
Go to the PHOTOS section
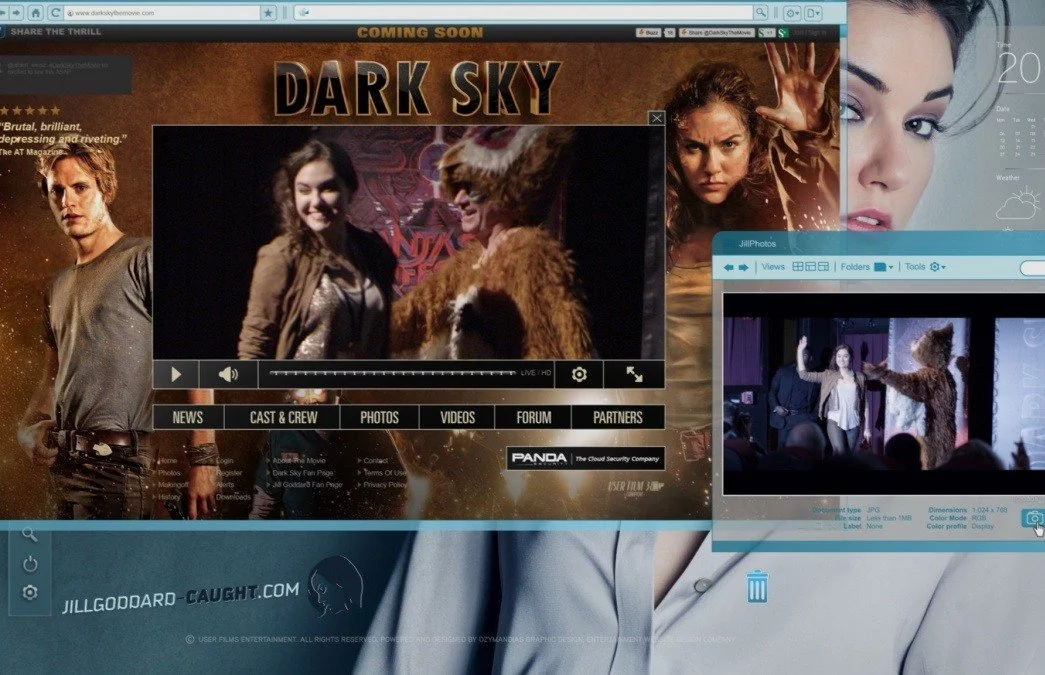(x=379, y=418)
